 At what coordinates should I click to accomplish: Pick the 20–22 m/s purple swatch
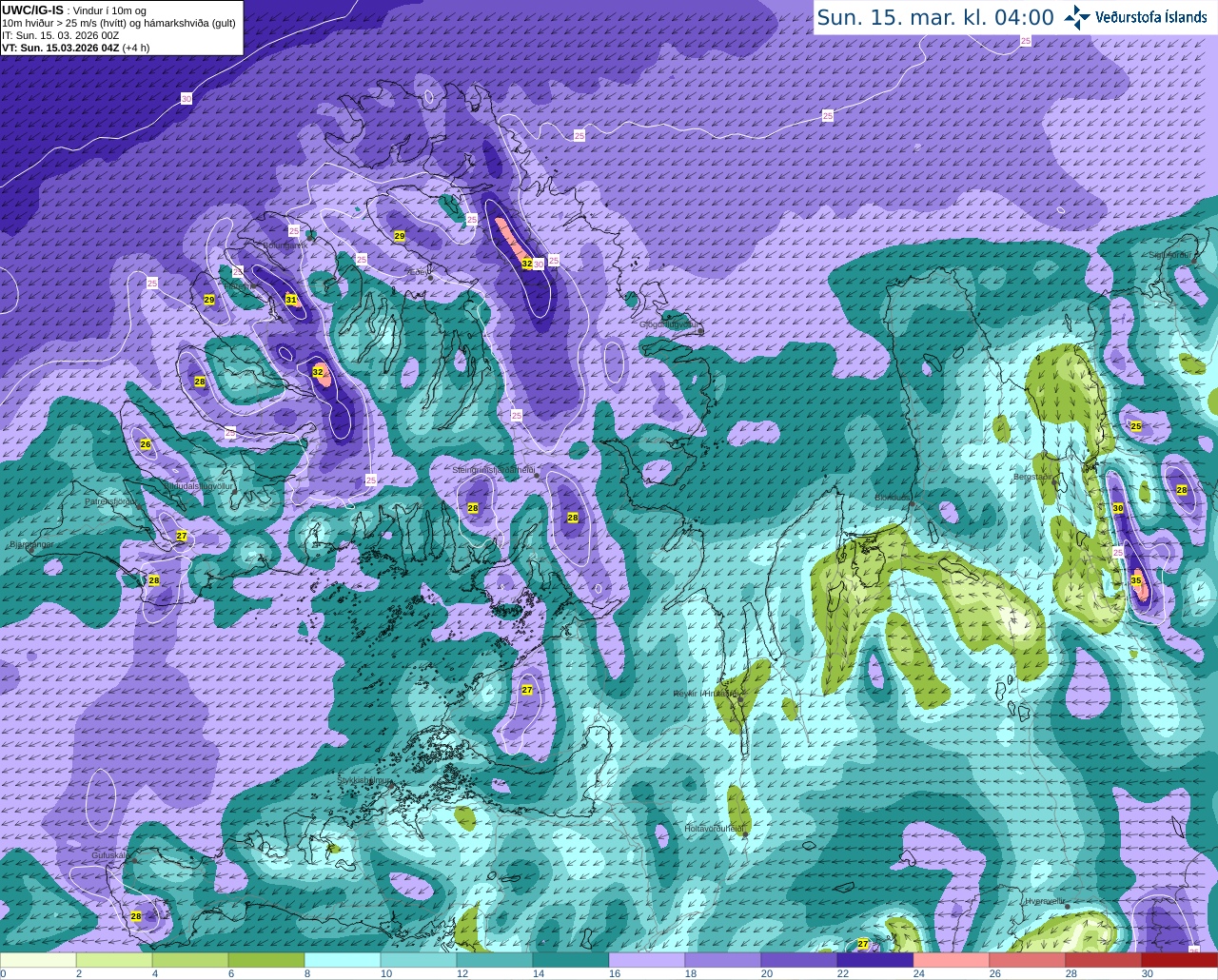click(x=799, y=960)
